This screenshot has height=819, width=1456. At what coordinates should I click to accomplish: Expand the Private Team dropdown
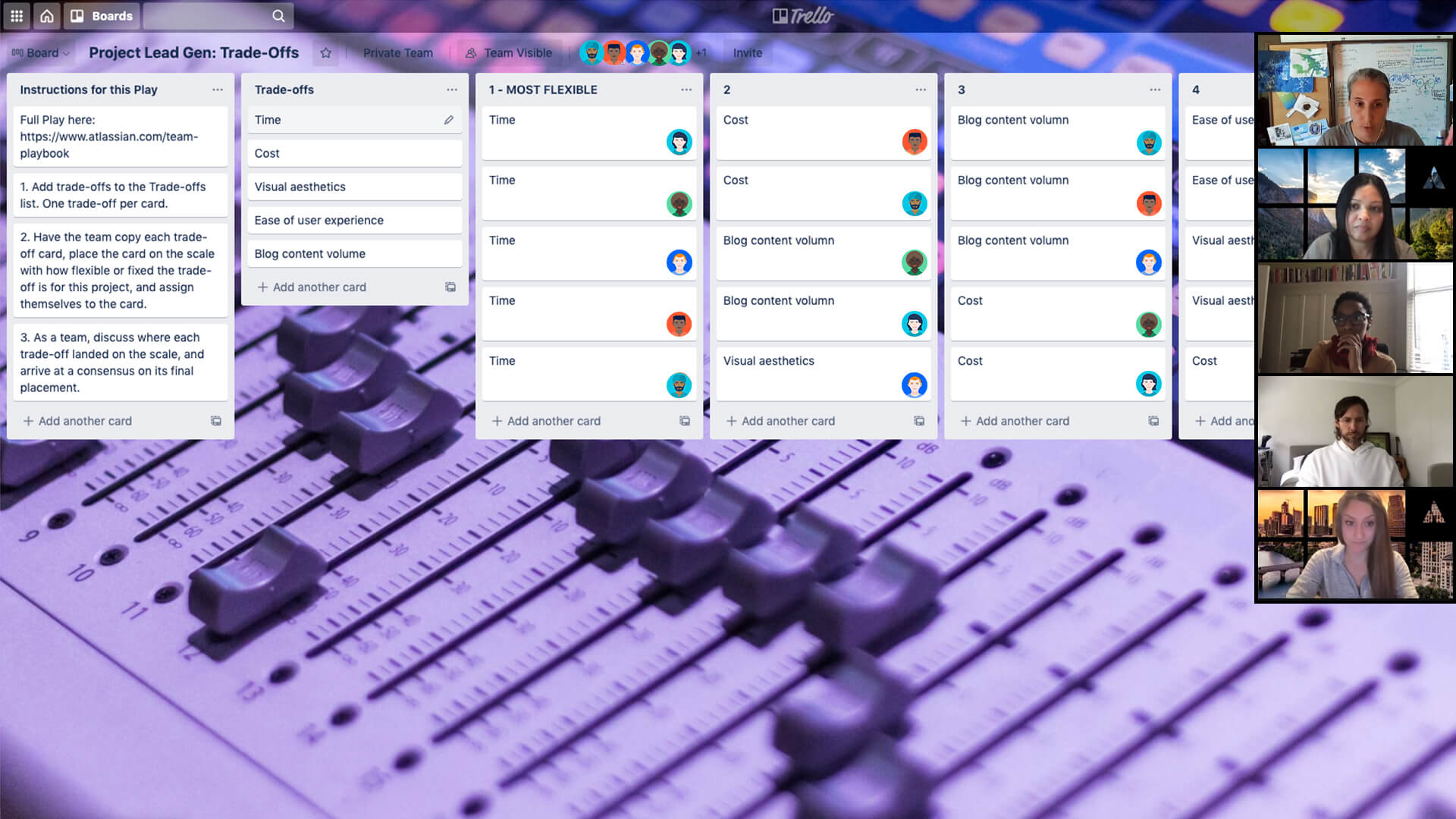point(396,53)
